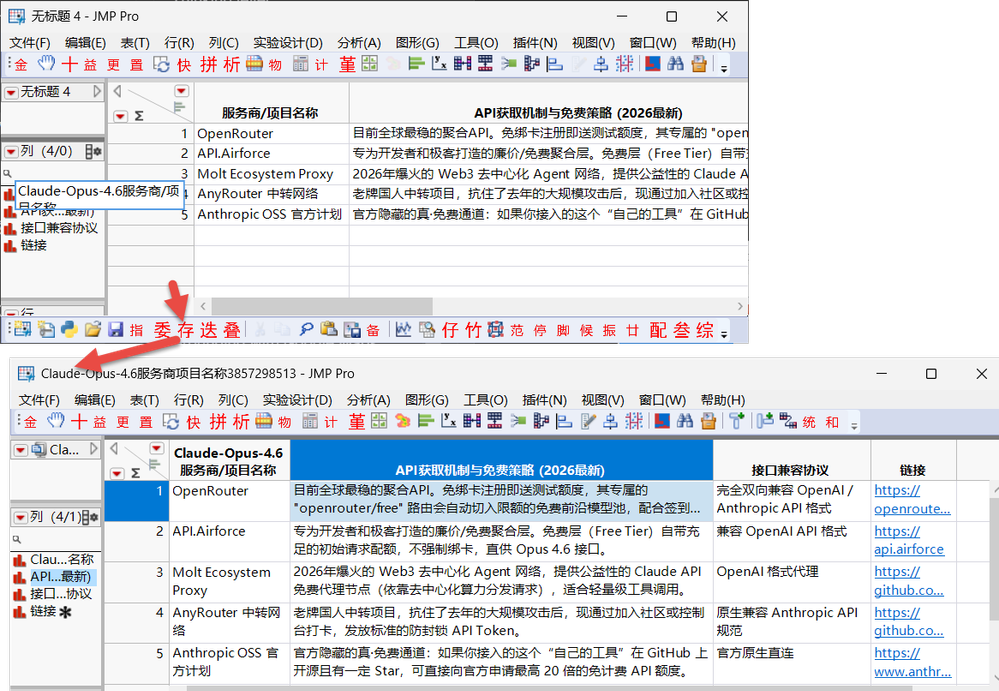The width and height of the screenshot is (999, 691).
Task: Expand toolbar overflow arrow in 无标题 4 top toolbar
Action: (724, 67)
